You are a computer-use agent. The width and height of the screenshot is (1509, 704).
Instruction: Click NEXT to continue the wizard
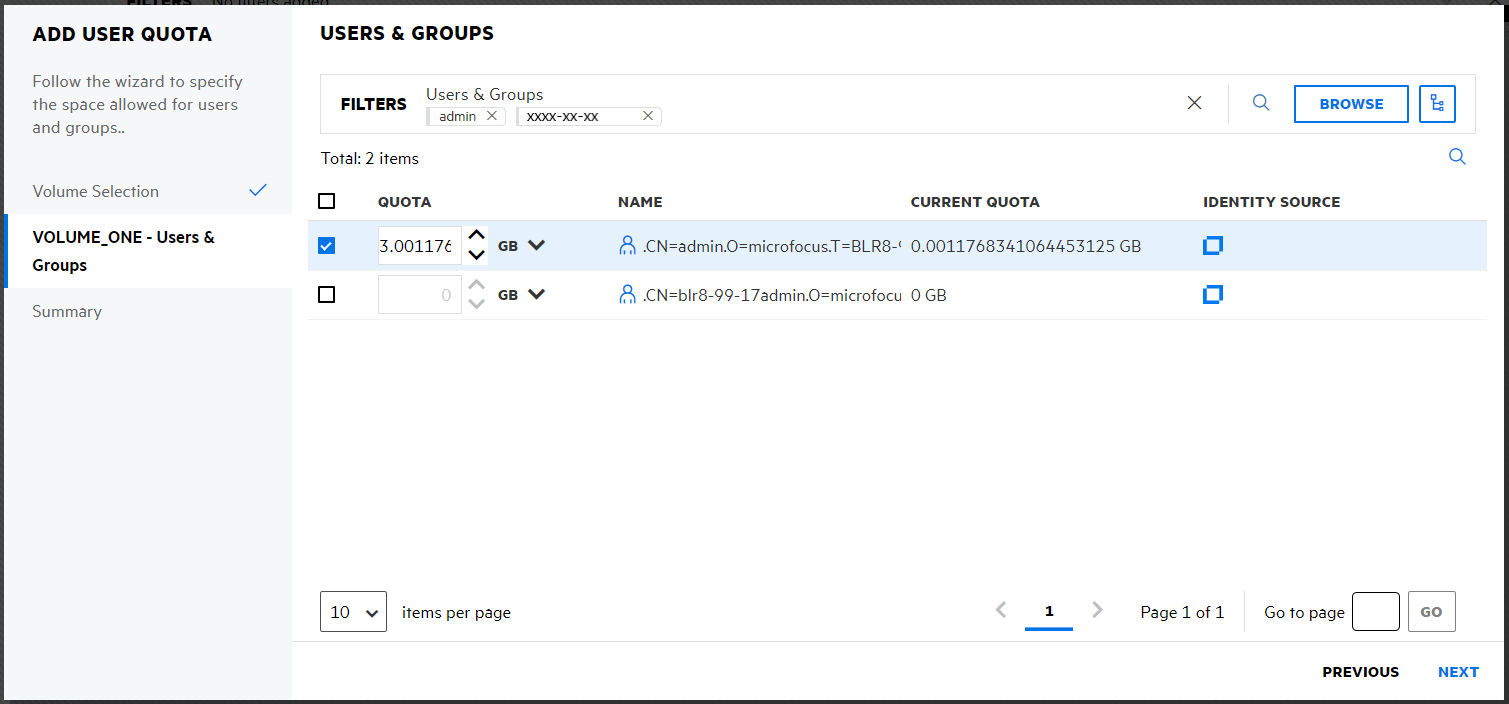[1457, 672]
